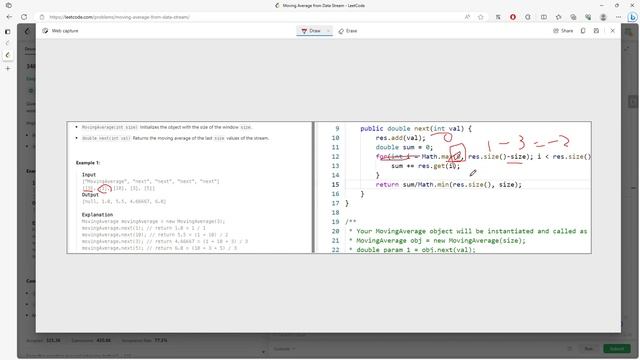
Task: Open a new tab with plus
Action: click(8, 68)
